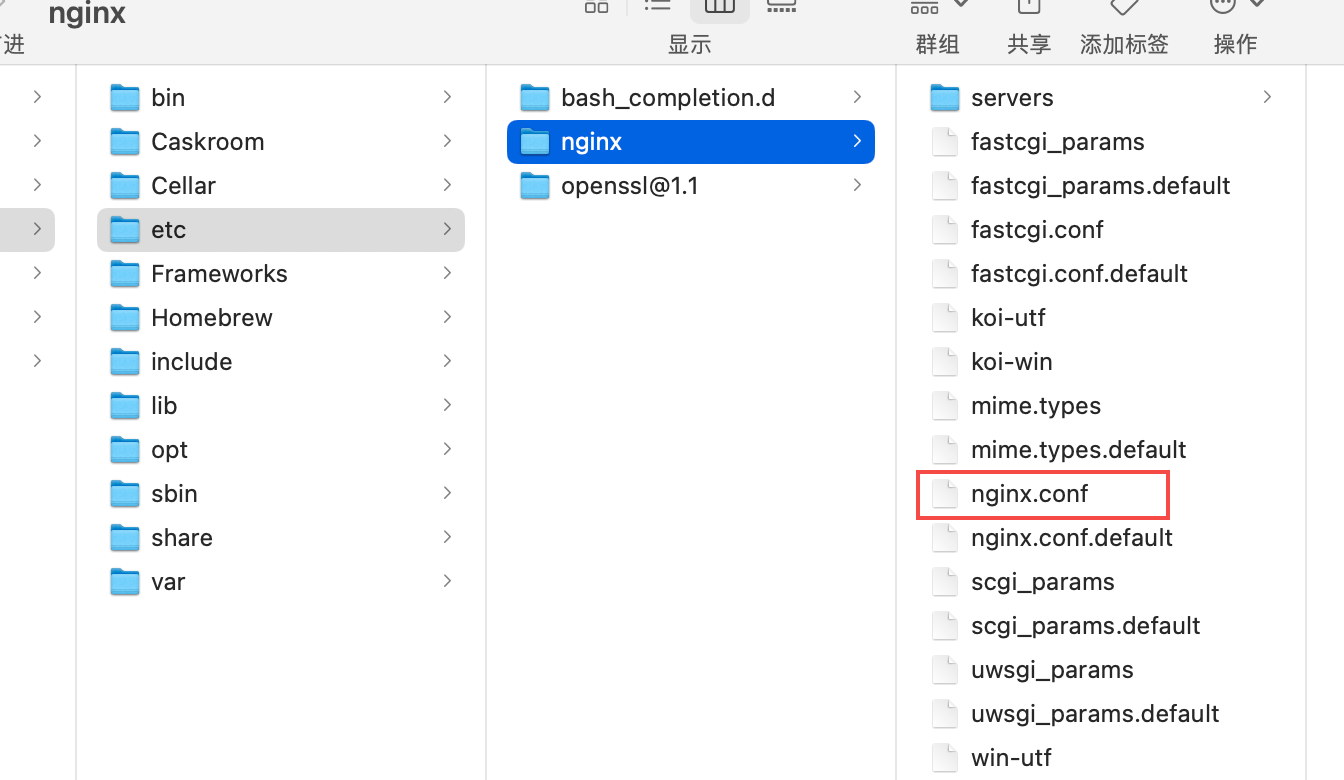This screenshot has width=1344, height=780.
Task: Expand the Frameworks folder chevron
Action: pos(447,273)
